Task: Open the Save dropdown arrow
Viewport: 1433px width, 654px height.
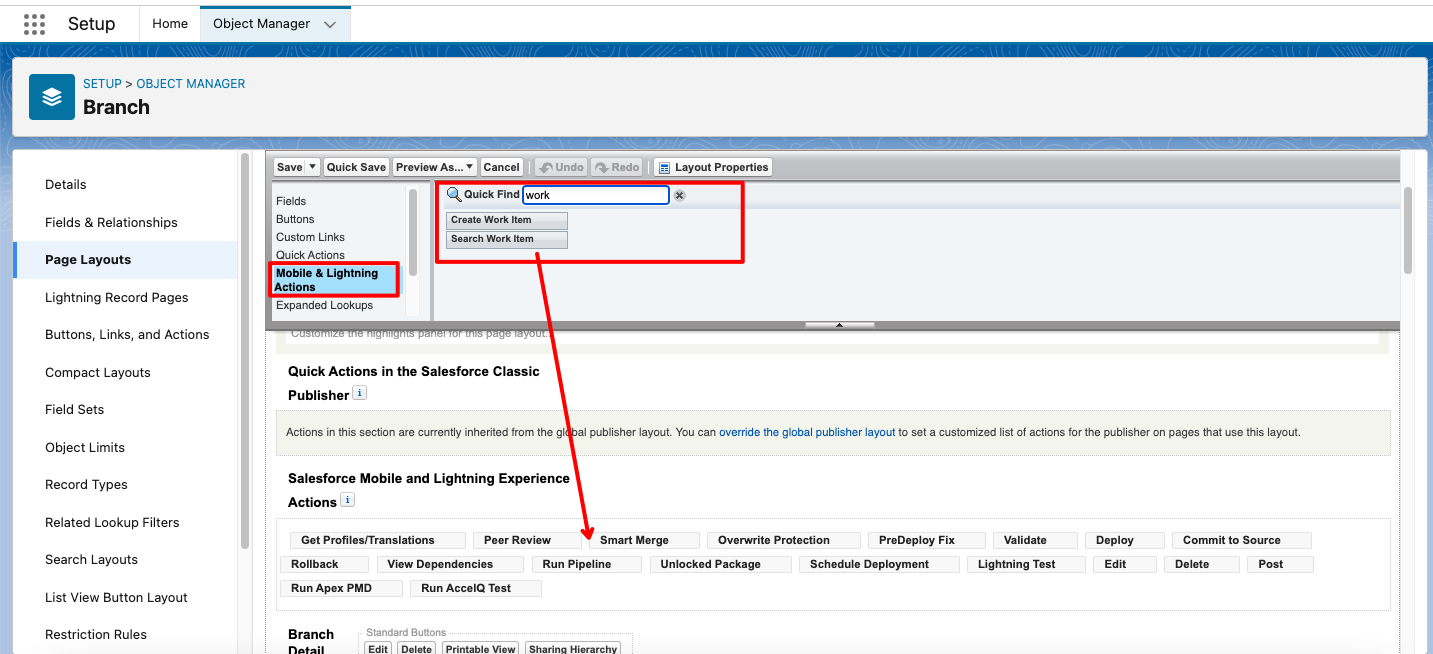Action: 313,167
